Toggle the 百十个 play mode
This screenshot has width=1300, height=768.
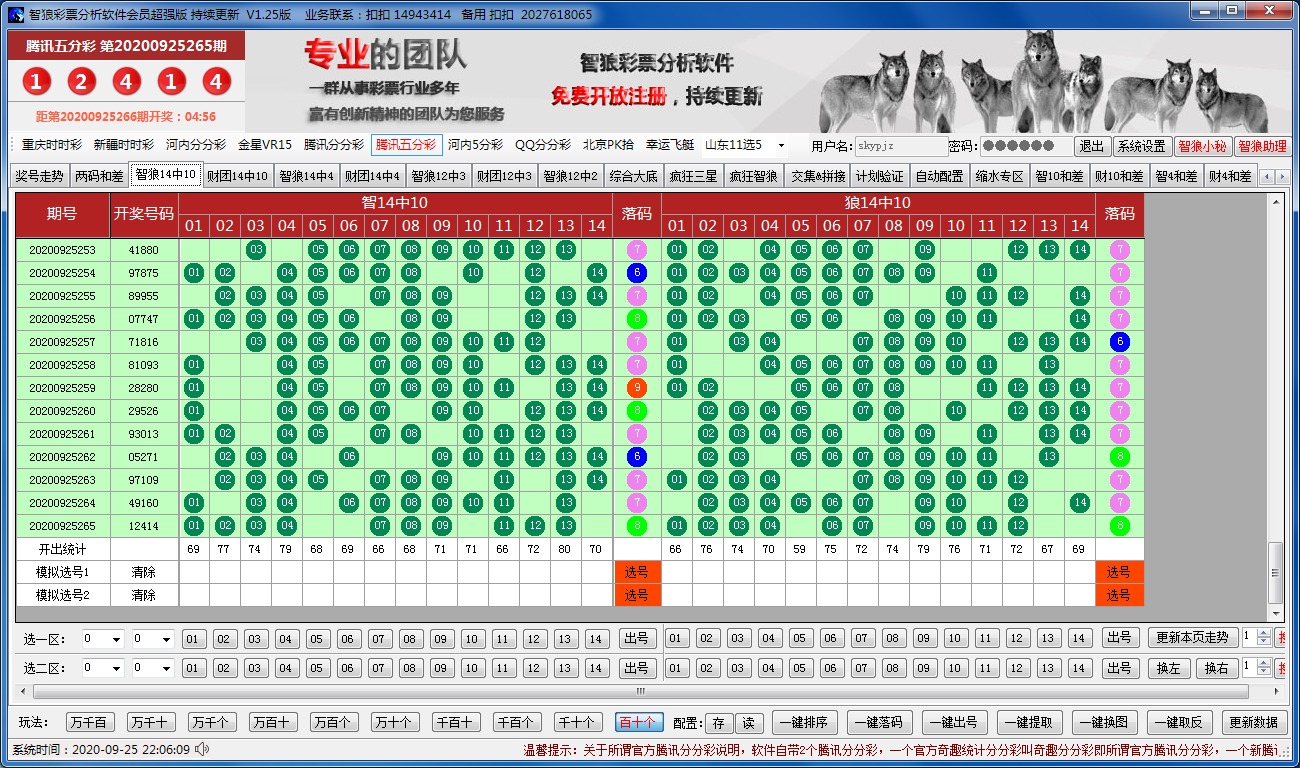(x=637, y=722)
